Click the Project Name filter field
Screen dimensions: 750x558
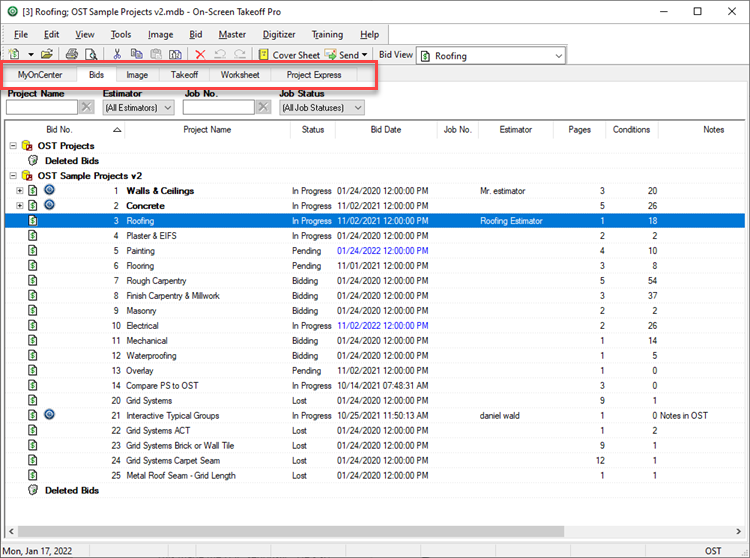42,108
